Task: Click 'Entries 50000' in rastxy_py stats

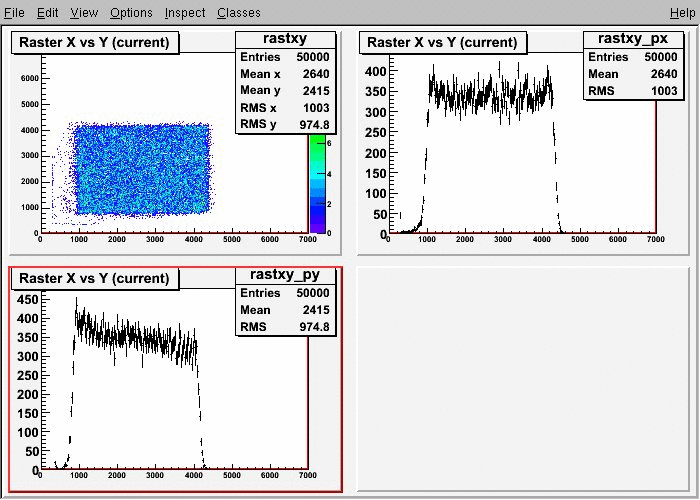Action: point(285,293)
